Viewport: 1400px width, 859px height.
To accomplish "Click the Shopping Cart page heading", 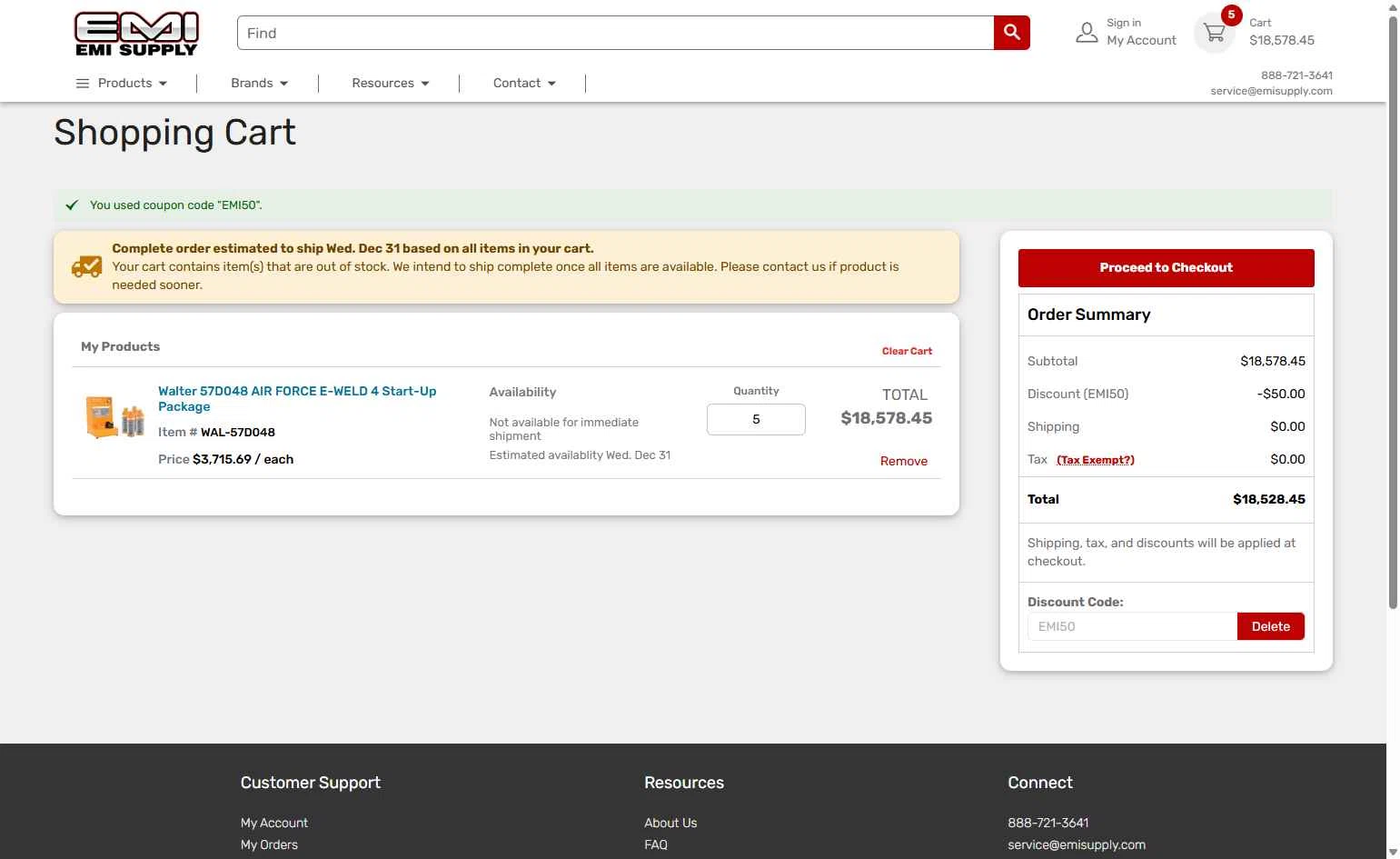I will (x=174, y=133).
